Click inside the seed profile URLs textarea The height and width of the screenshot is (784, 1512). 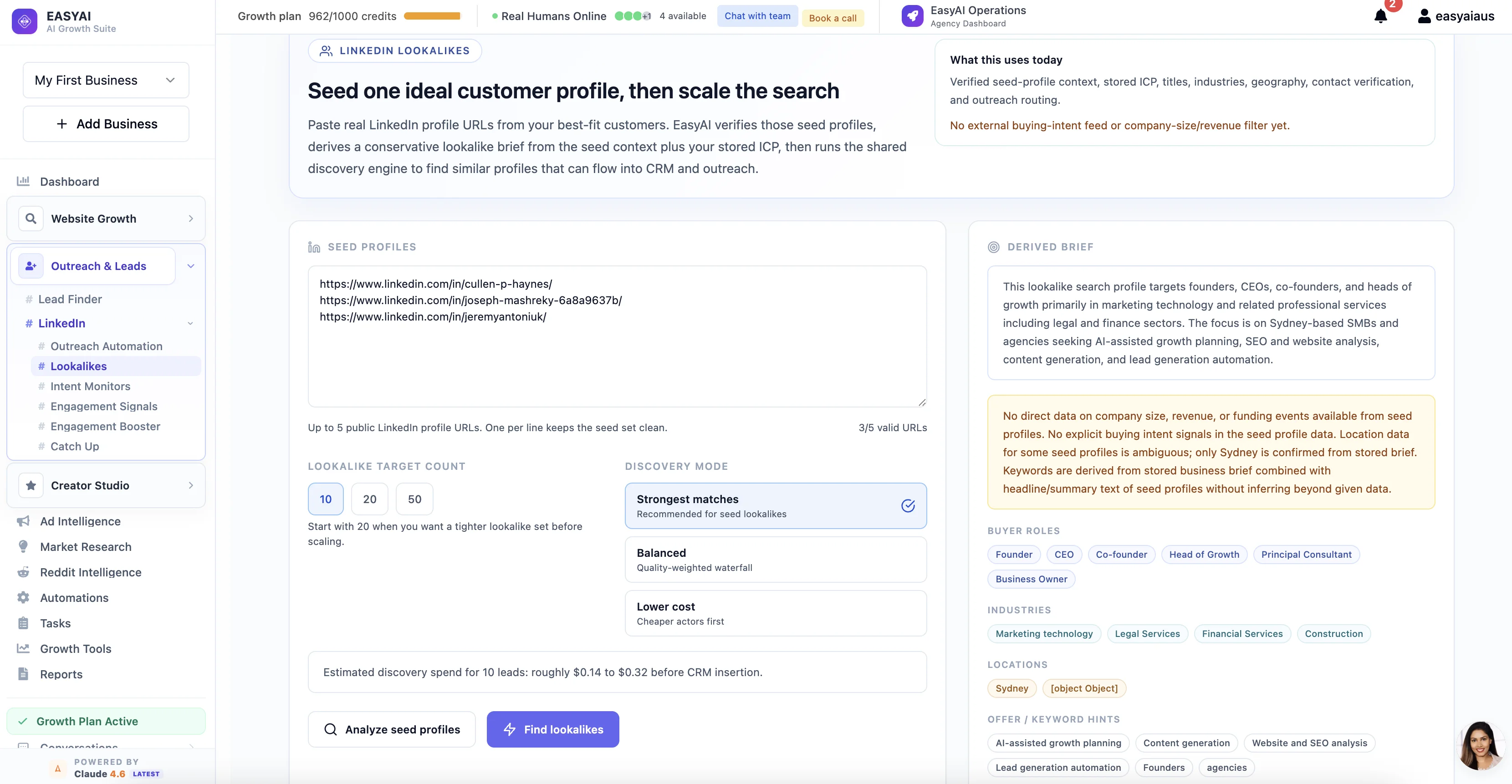click(617, 337)
